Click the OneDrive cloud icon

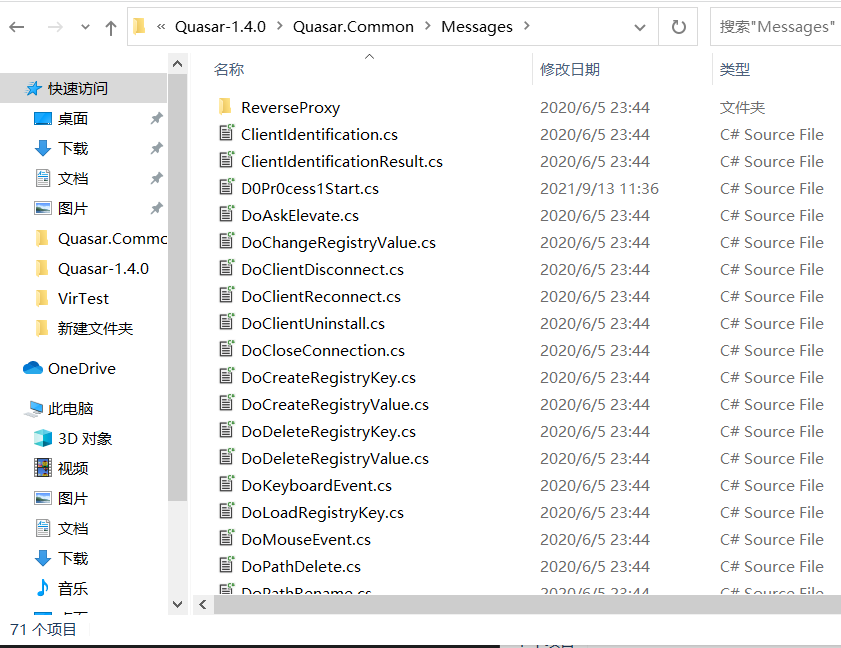click(33, 368)
